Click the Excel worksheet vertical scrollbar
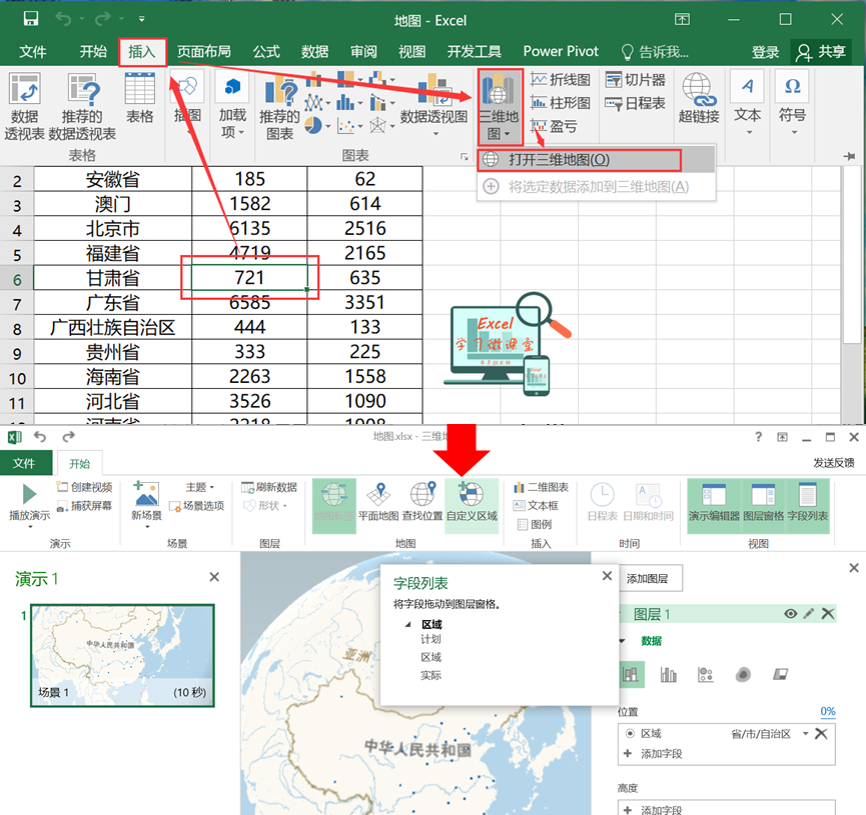This screenshot has height=815, width=866. click(852, 254)
